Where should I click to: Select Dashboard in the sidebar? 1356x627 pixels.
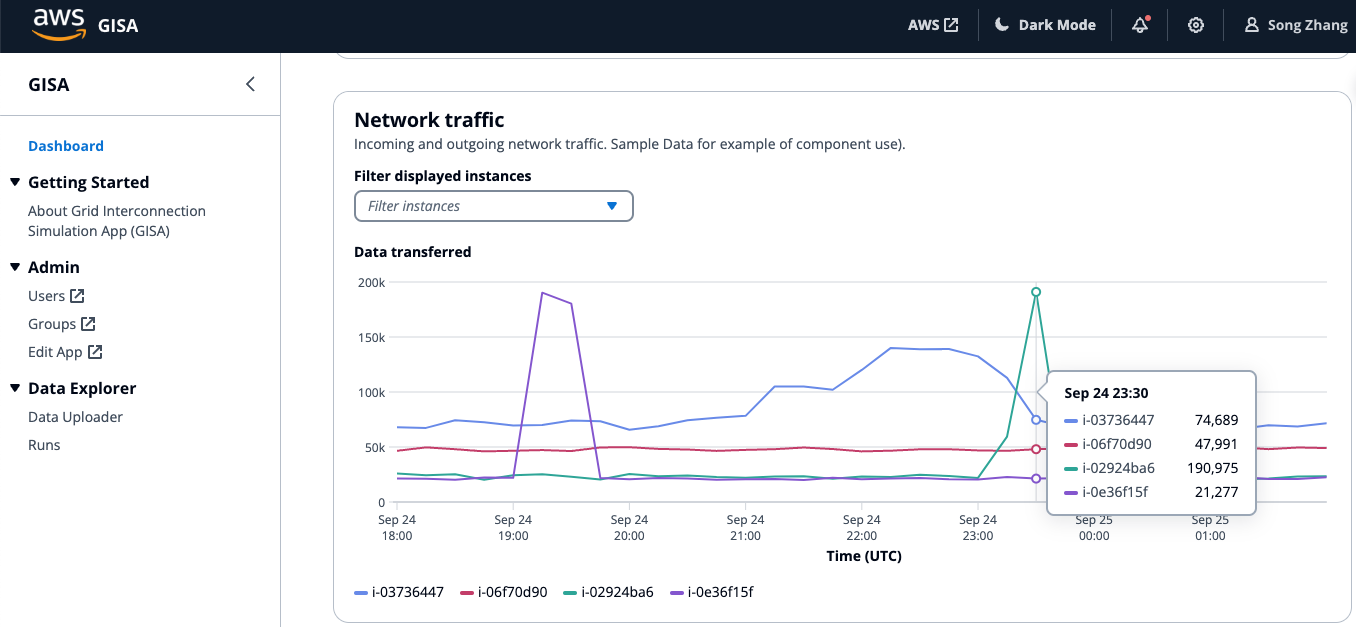(66, 145)
